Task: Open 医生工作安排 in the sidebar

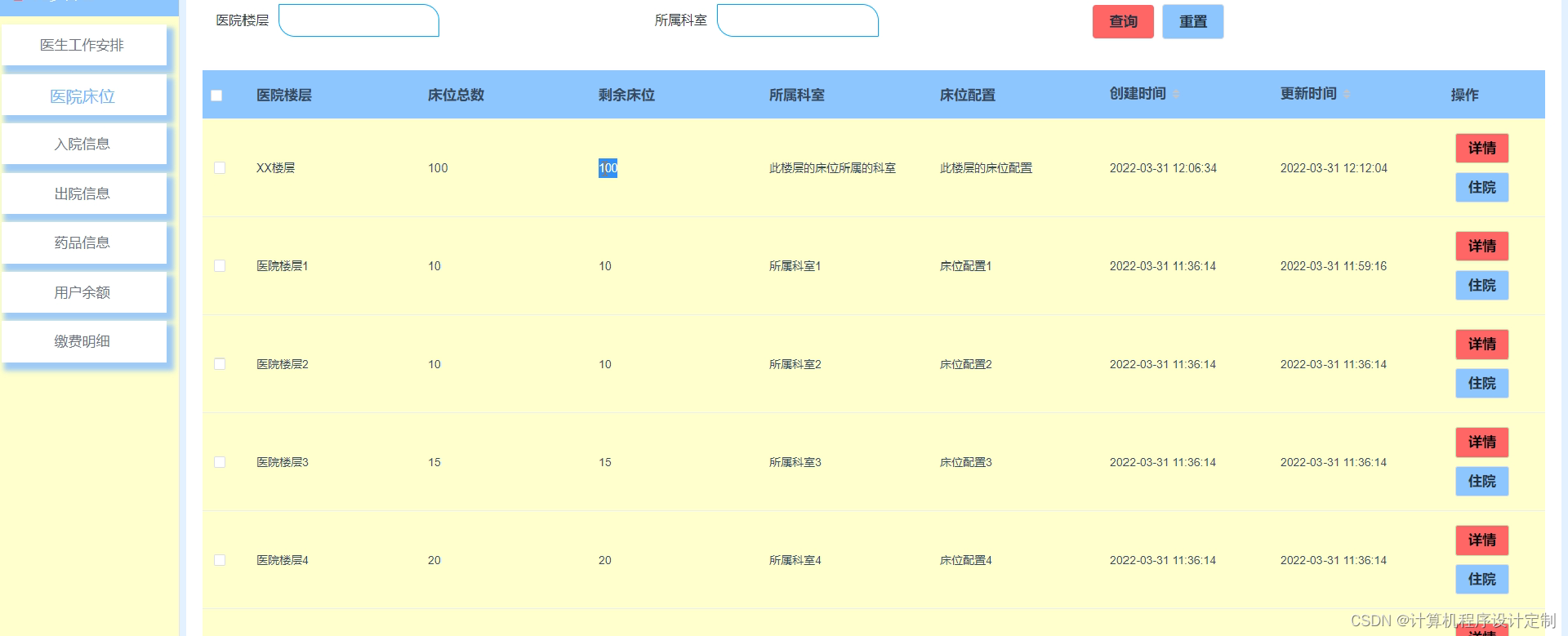Action: 83,45
